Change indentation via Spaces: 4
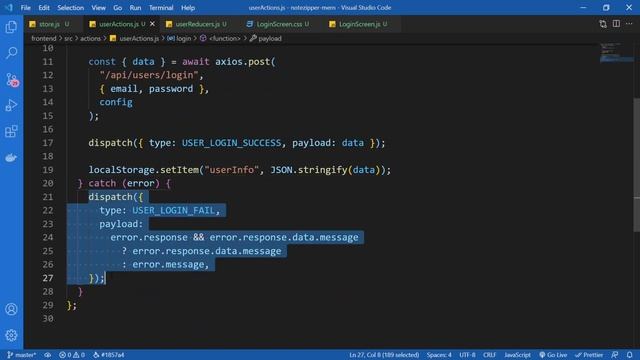The height and width of the screenshot is (360, 640). [439, 355]
